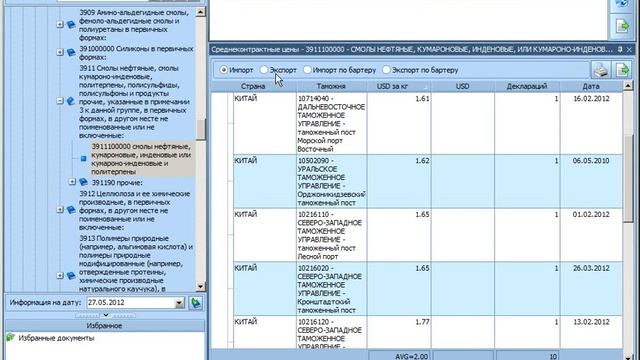This screenshot has width=640, height=360.
Task: Click the tree panel scrollbar thumb
Action: pyautogui.click(x=200, y=130)
